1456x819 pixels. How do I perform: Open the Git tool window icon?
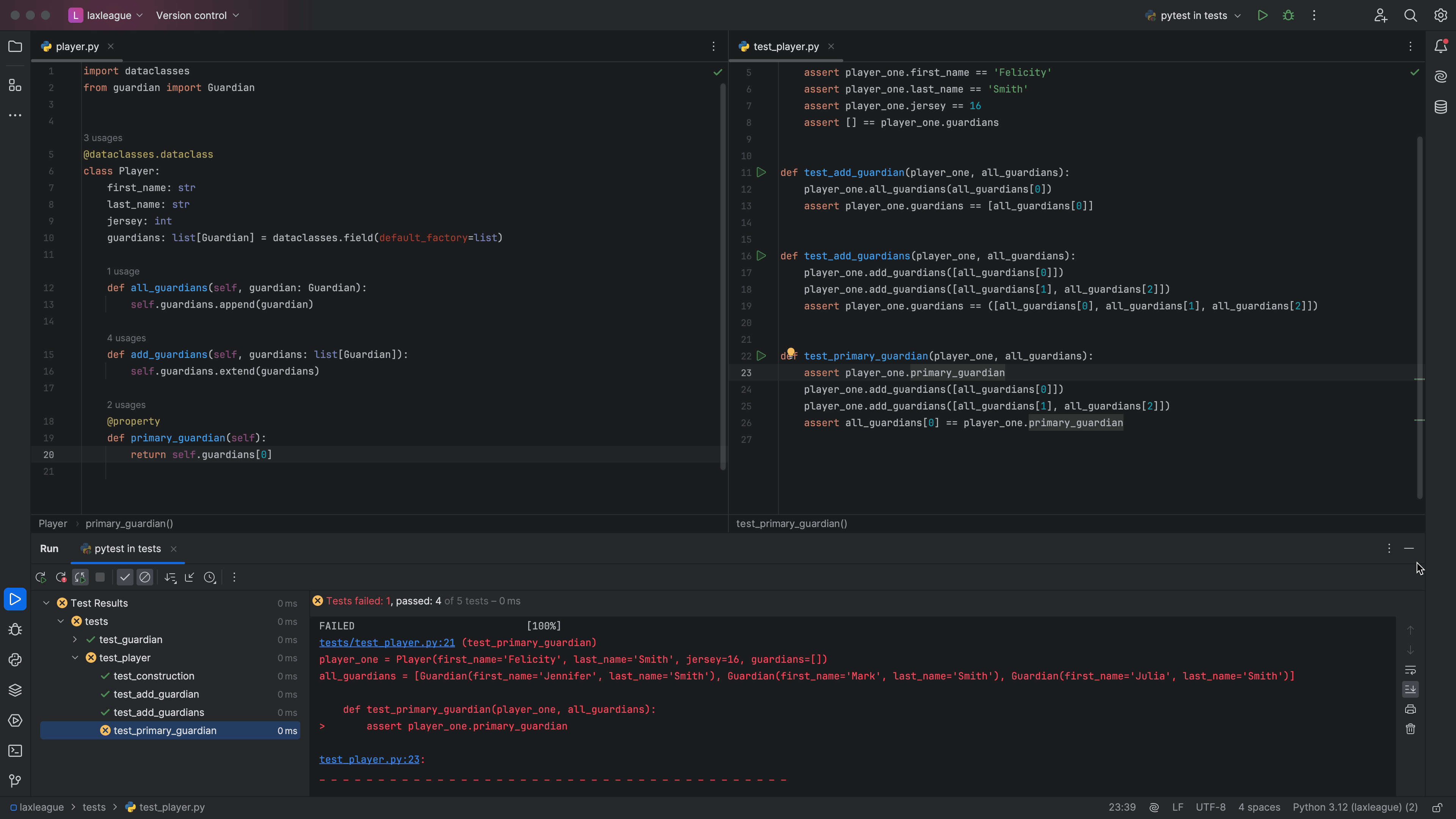15,781
